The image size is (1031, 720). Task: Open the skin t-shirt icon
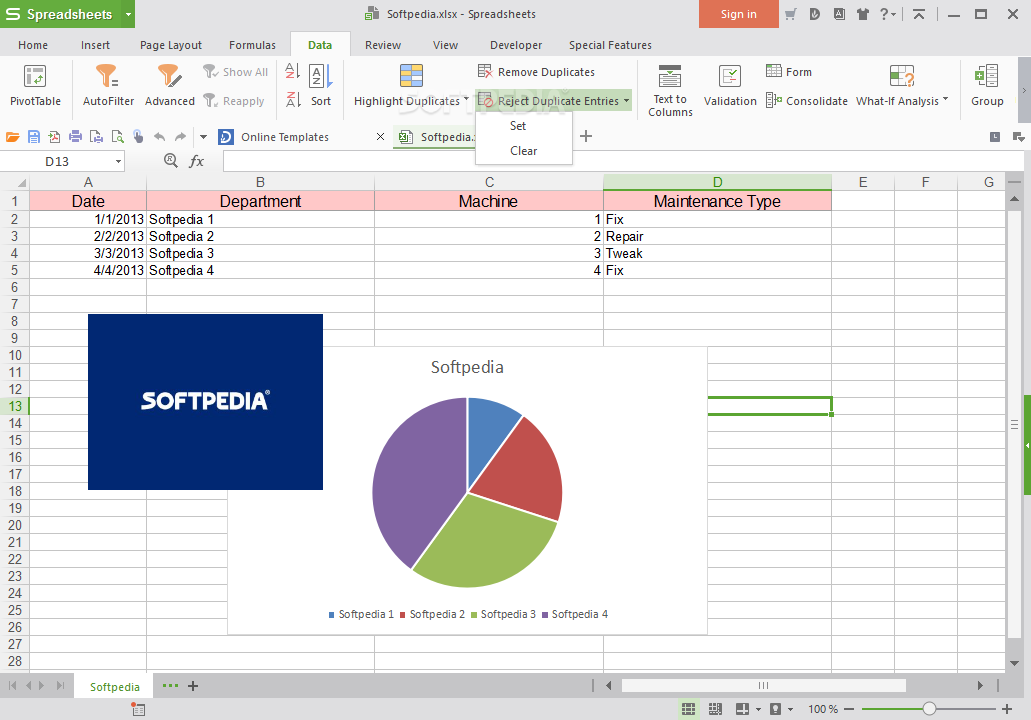pos(863,14)
